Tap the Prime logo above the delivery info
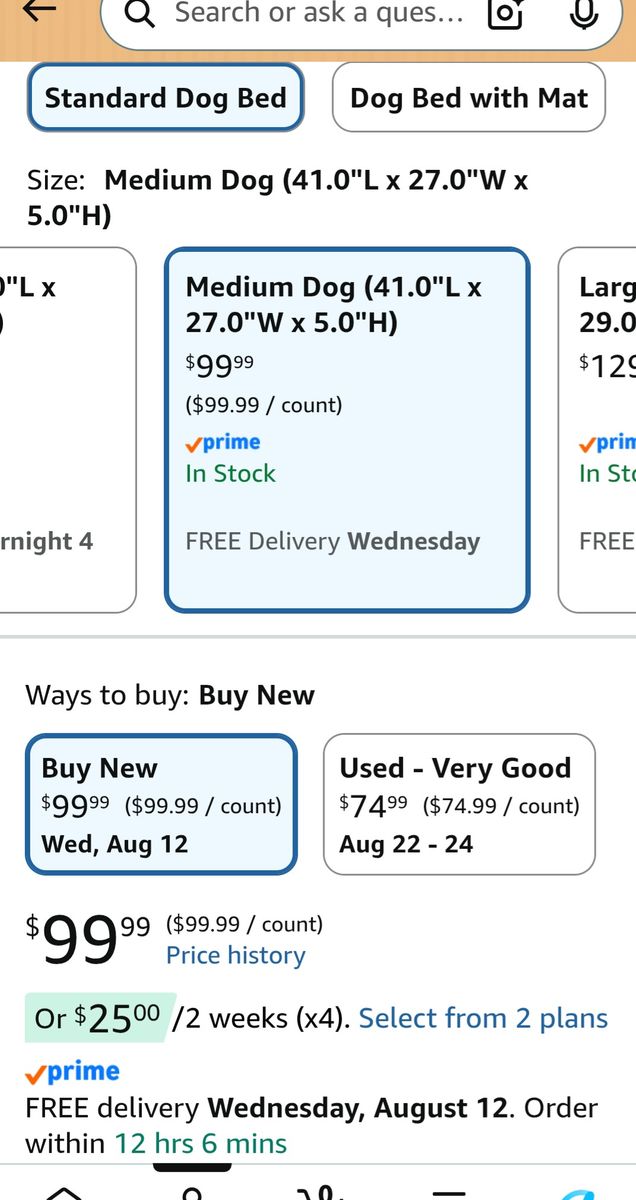This screenshot has width=636, height=1200. [x=72, y=1072]
